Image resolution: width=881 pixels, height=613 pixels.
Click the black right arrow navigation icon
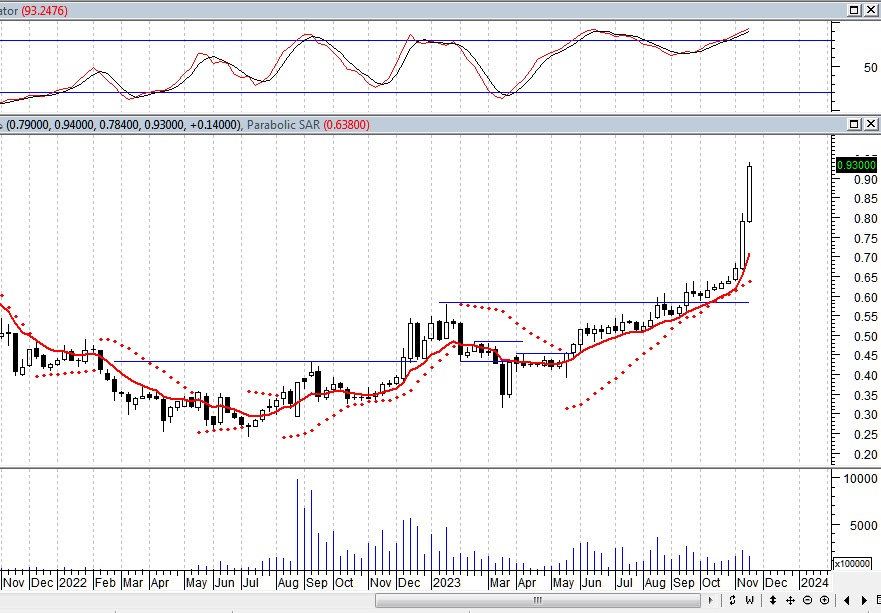(865, 600)
